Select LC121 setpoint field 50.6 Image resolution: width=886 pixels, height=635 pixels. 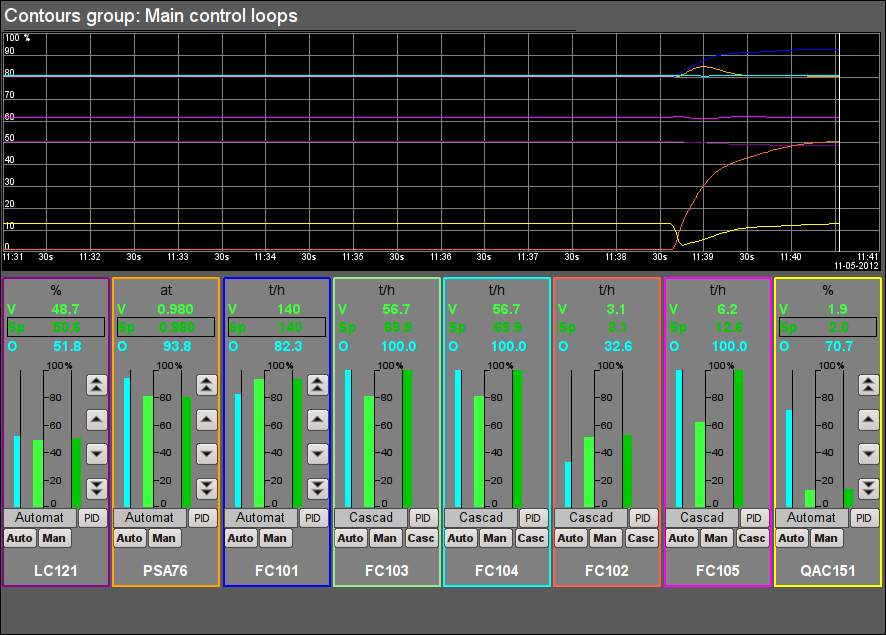tap(56, 327)
